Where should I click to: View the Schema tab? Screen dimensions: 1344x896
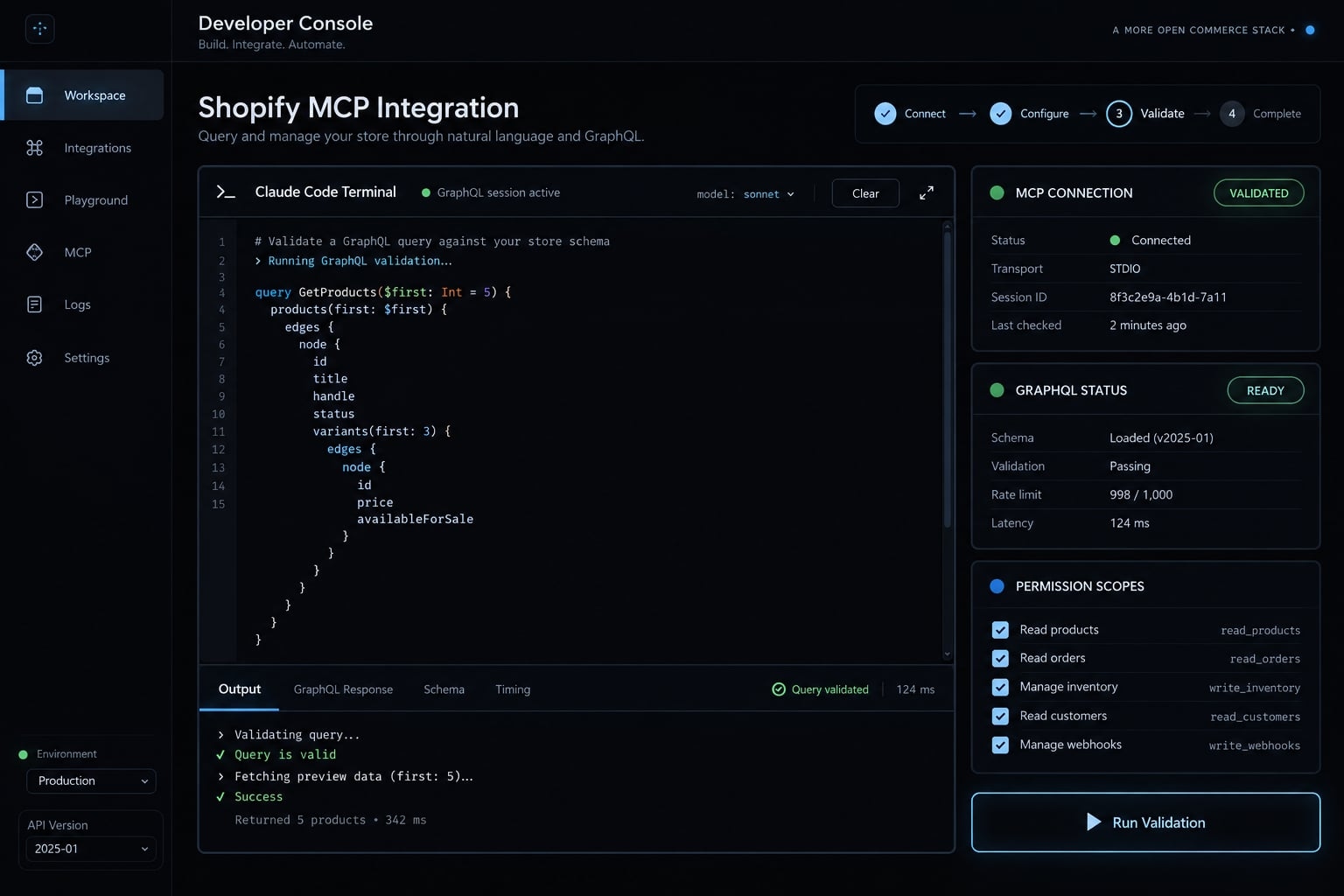pos(444,689)
